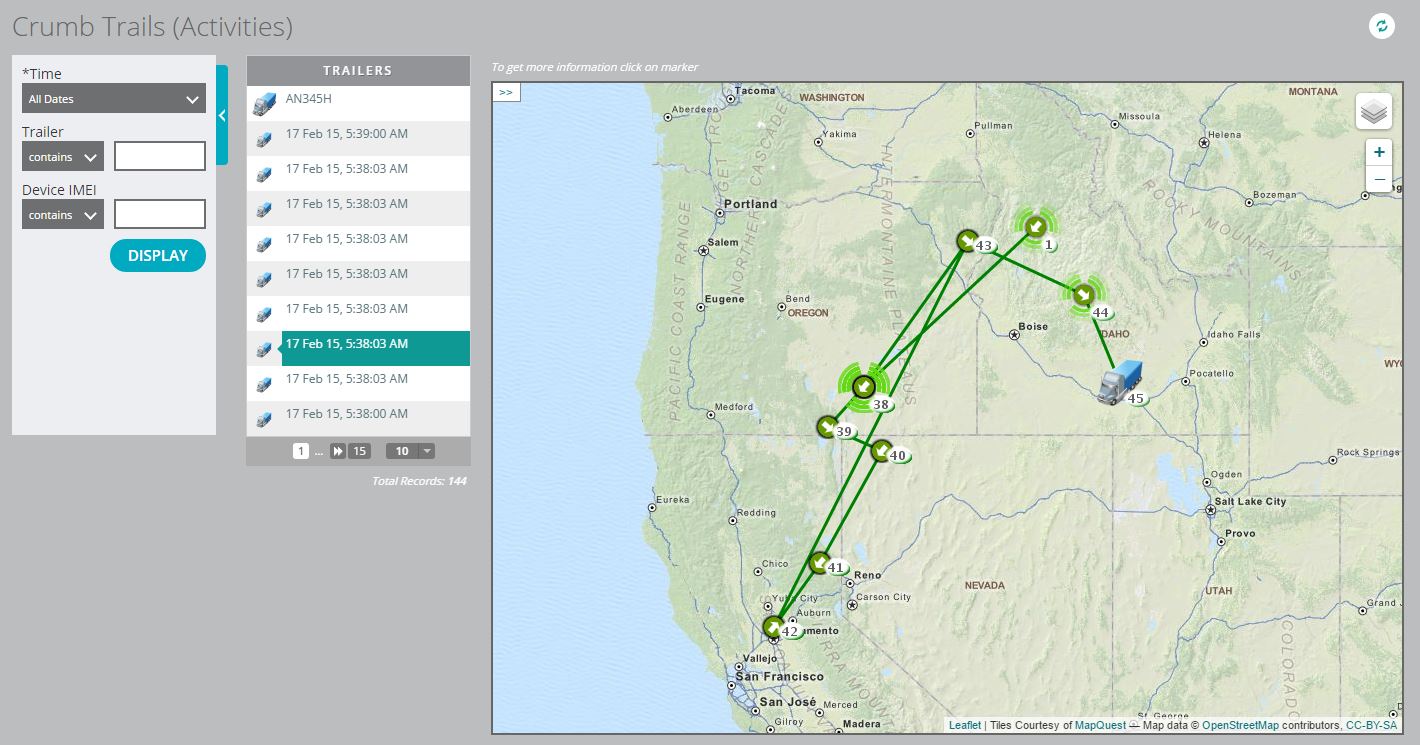Click icon beside 5:39:00 AM record

[264, 140]
